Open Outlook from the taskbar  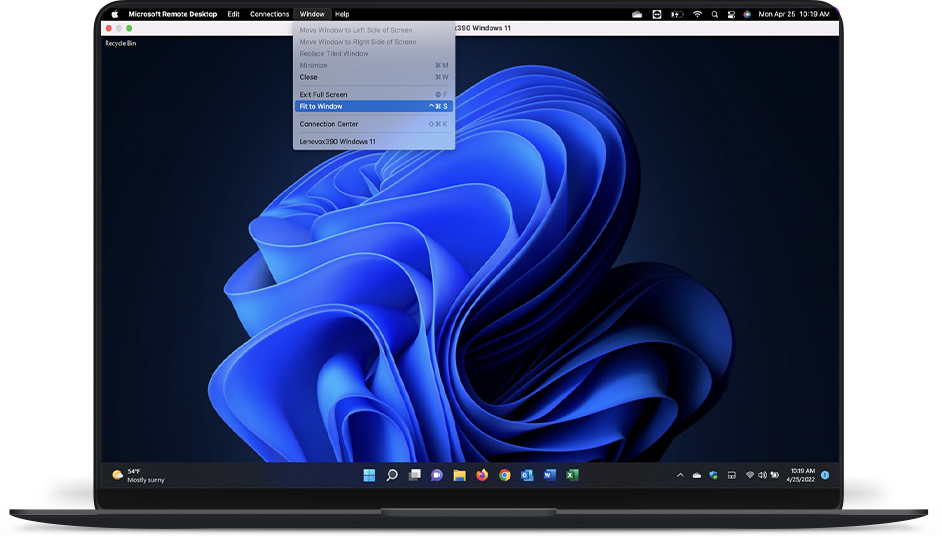point(527,475)
